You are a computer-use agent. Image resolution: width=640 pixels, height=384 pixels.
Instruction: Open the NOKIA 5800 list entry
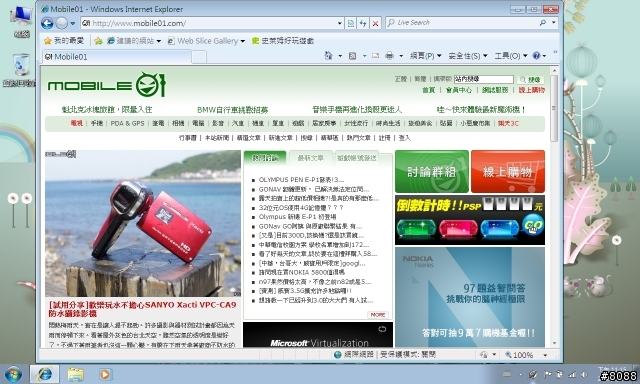point(301,272)
